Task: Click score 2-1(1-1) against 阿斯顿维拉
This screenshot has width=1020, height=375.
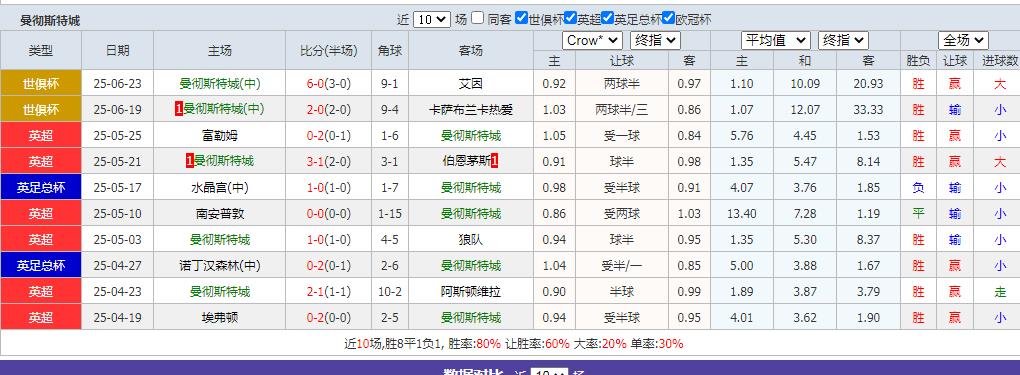Action: coord(329,292)
